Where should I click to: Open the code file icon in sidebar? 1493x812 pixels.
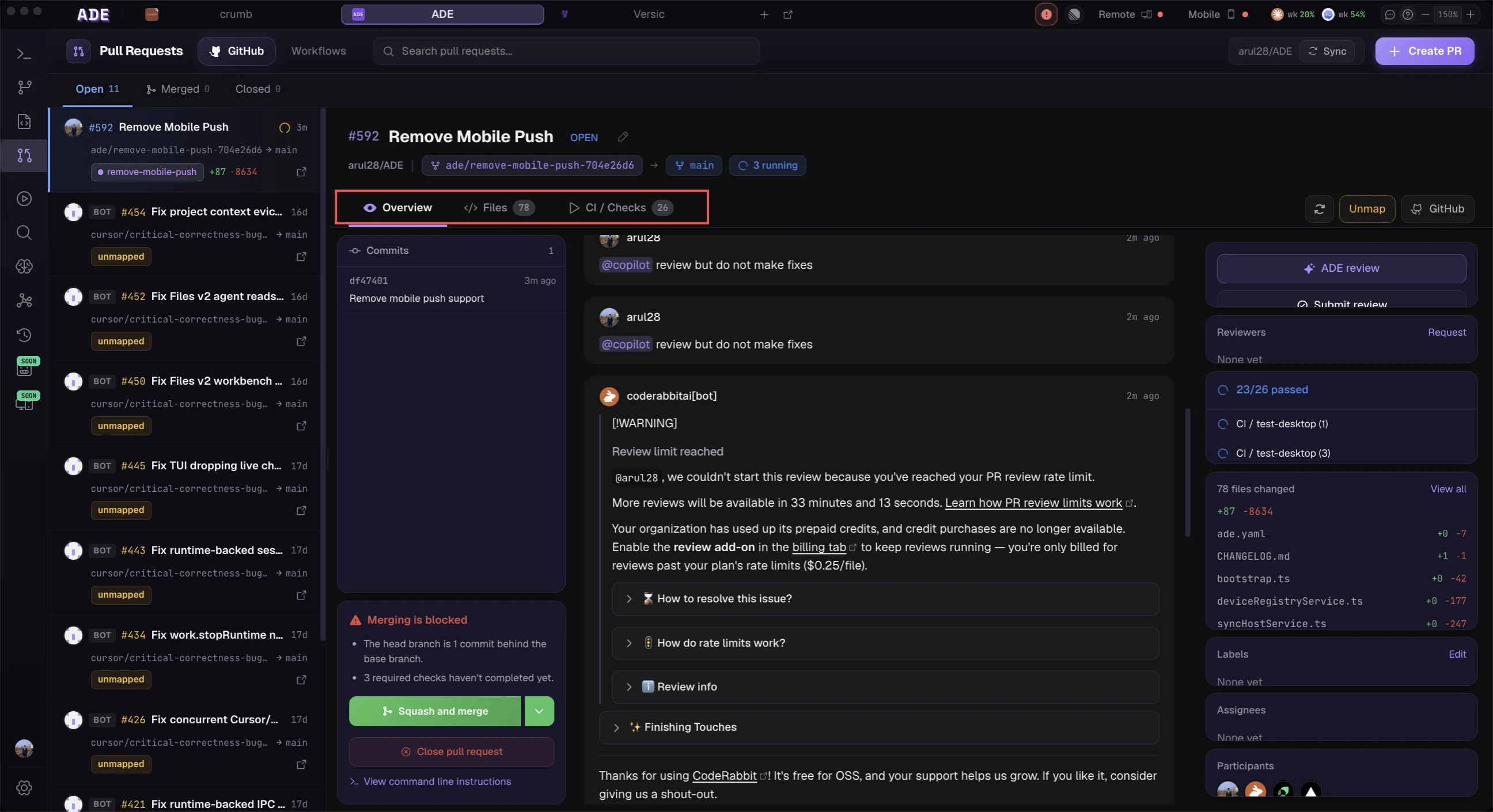pos(24,122)
